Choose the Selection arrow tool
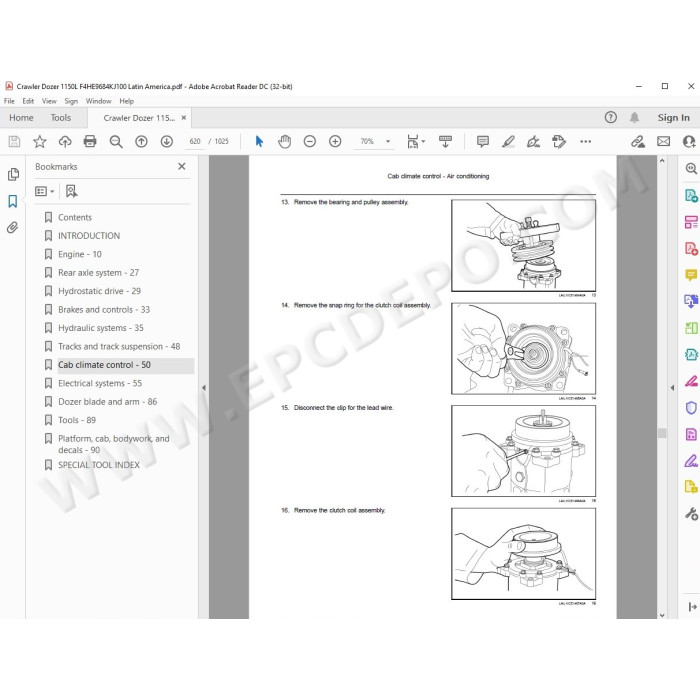Screen dimensions: 700x700 (x=259, y=142)
